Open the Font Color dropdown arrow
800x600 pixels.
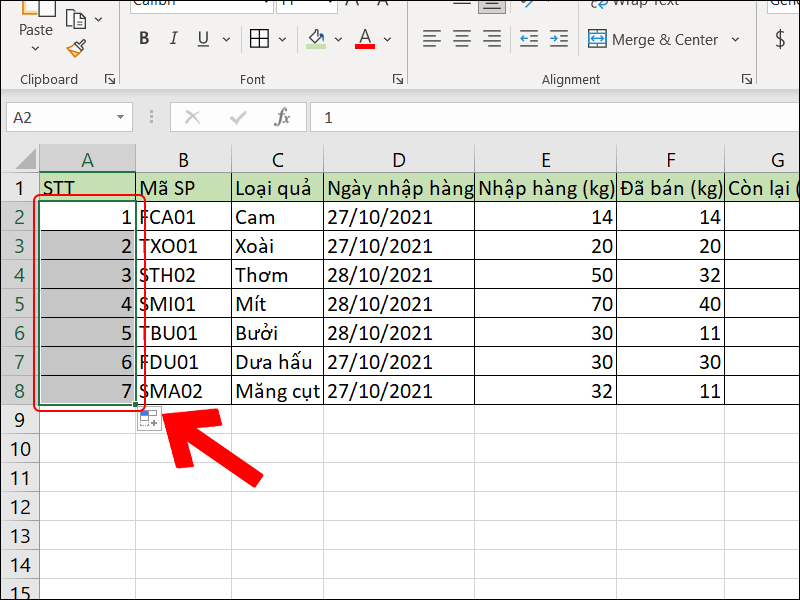tap(385, 40)
